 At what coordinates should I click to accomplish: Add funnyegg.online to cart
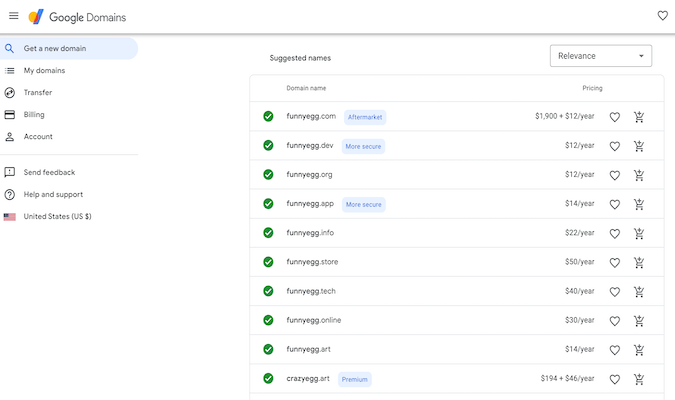click(639, 321)
